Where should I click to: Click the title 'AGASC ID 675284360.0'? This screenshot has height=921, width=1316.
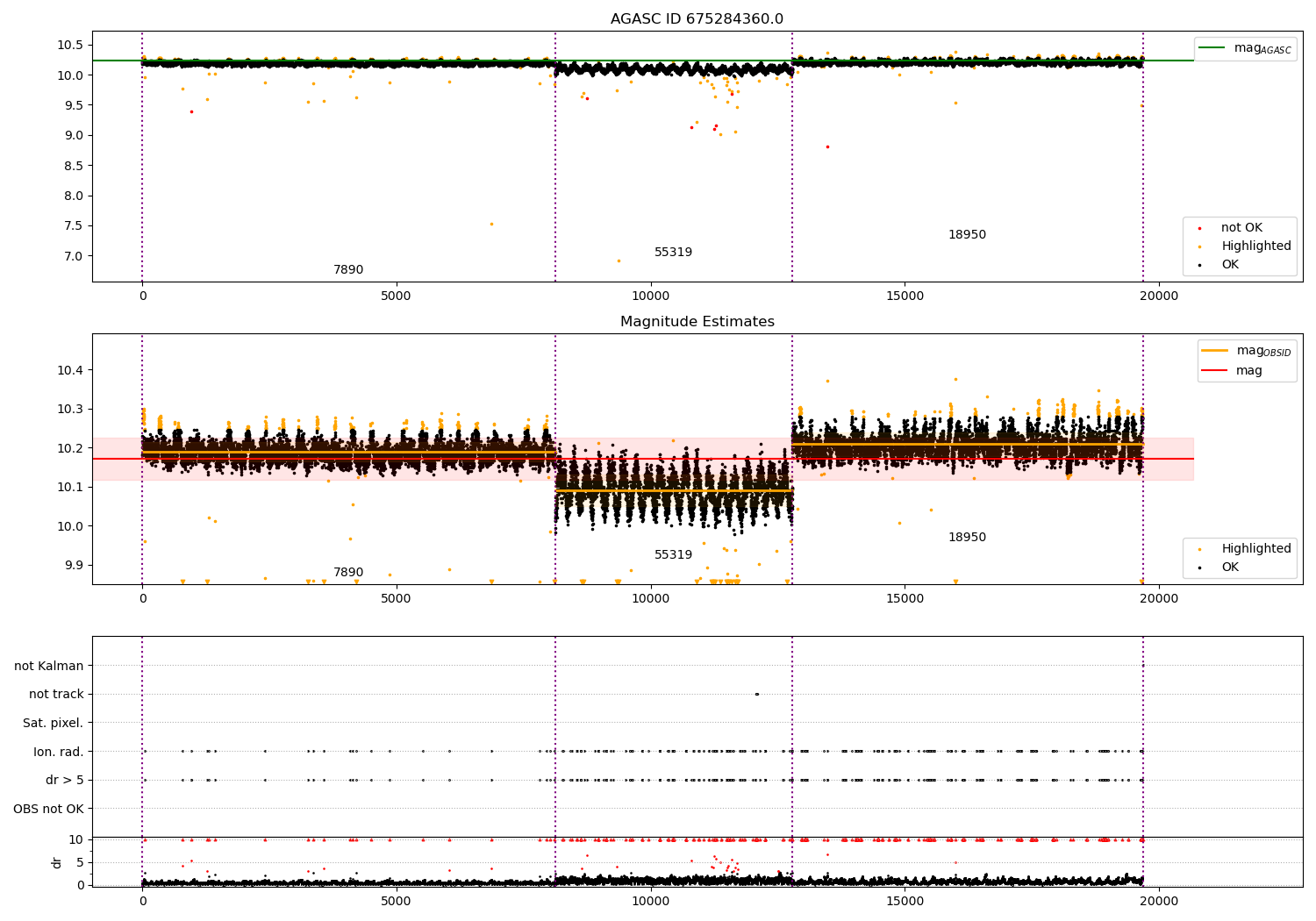[x=697, y=19]
